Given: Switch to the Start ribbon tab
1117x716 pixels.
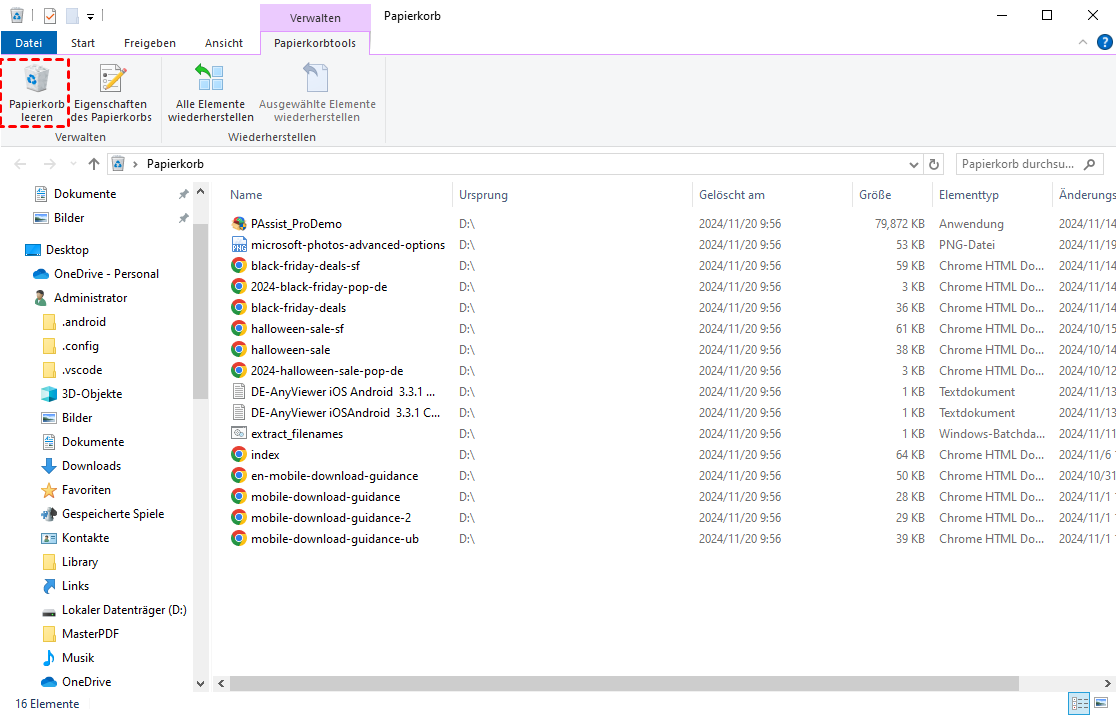Looking at the screenshot, I should coord(83,43).
